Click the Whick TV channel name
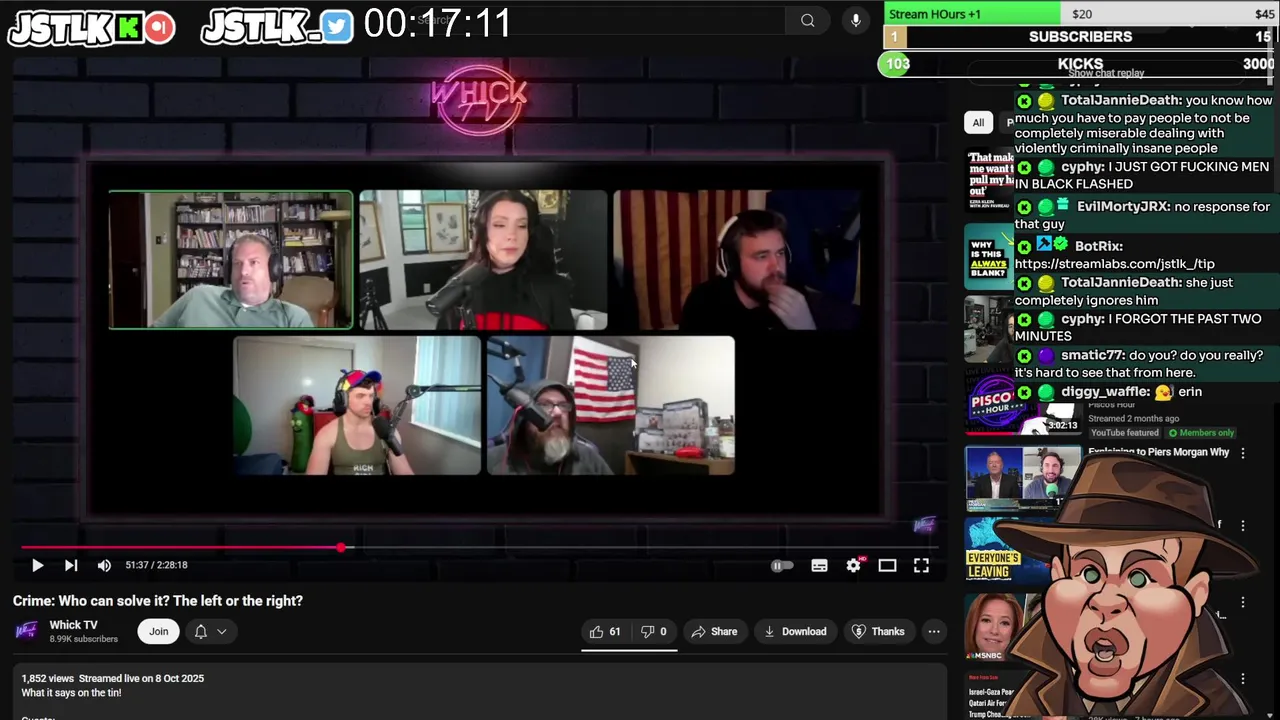 click(x=73, y=625)
